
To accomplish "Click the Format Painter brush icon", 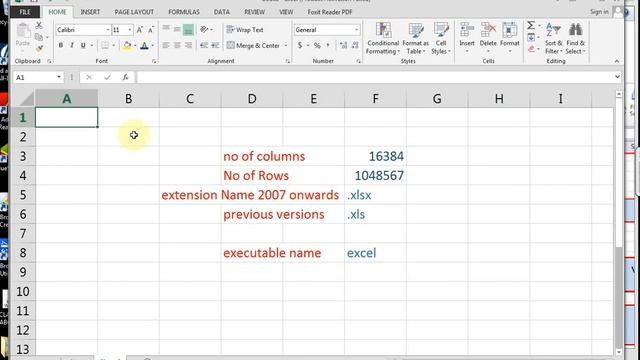I will [x=39, y=48].
